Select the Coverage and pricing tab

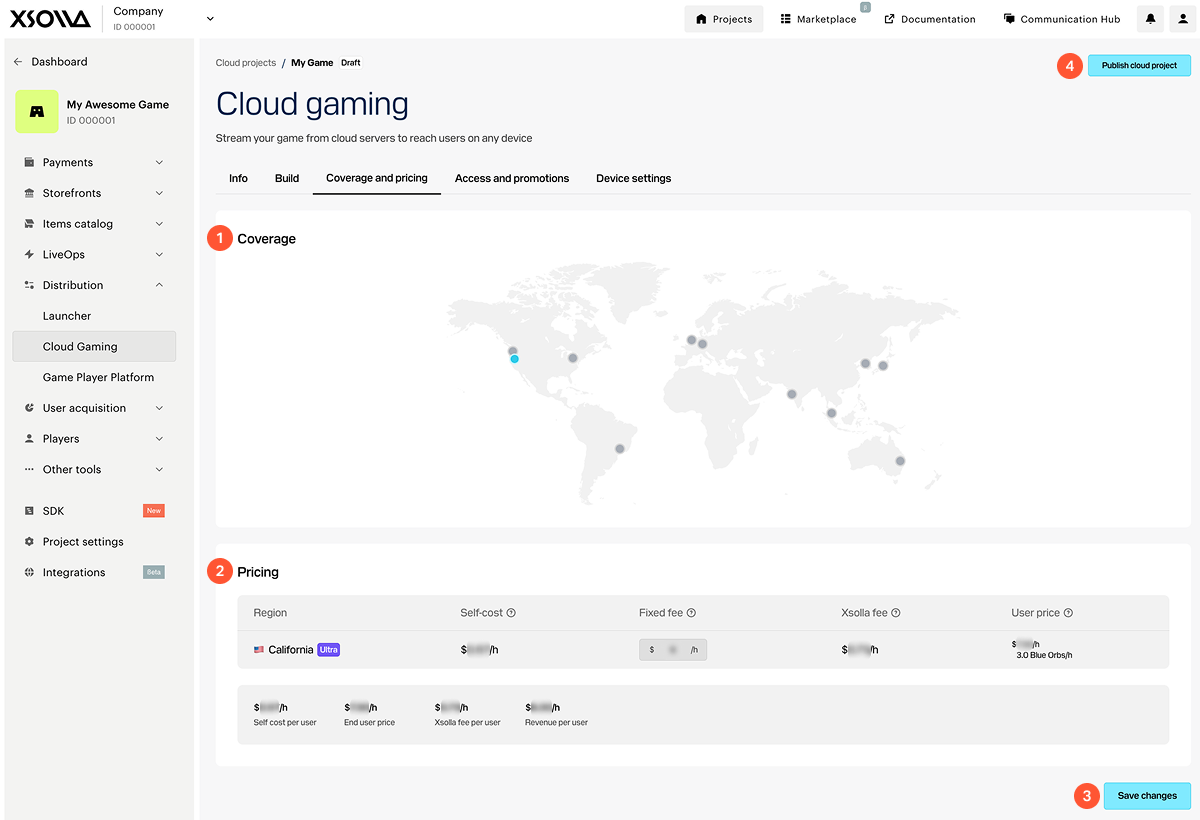pos(377,178)
